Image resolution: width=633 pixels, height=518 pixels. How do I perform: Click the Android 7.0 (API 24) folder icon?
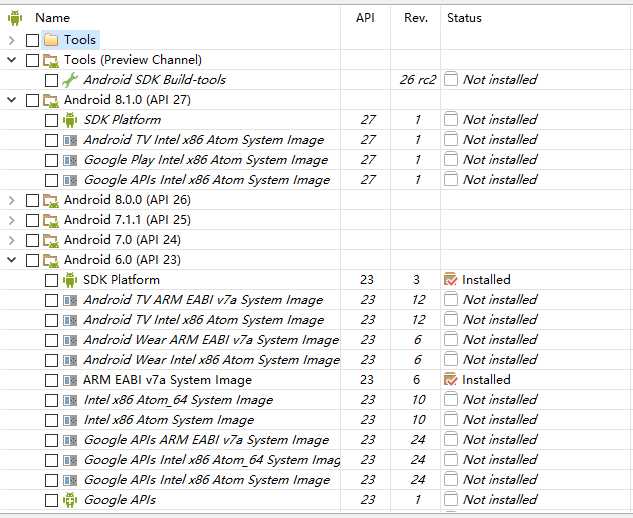[51, 240]
